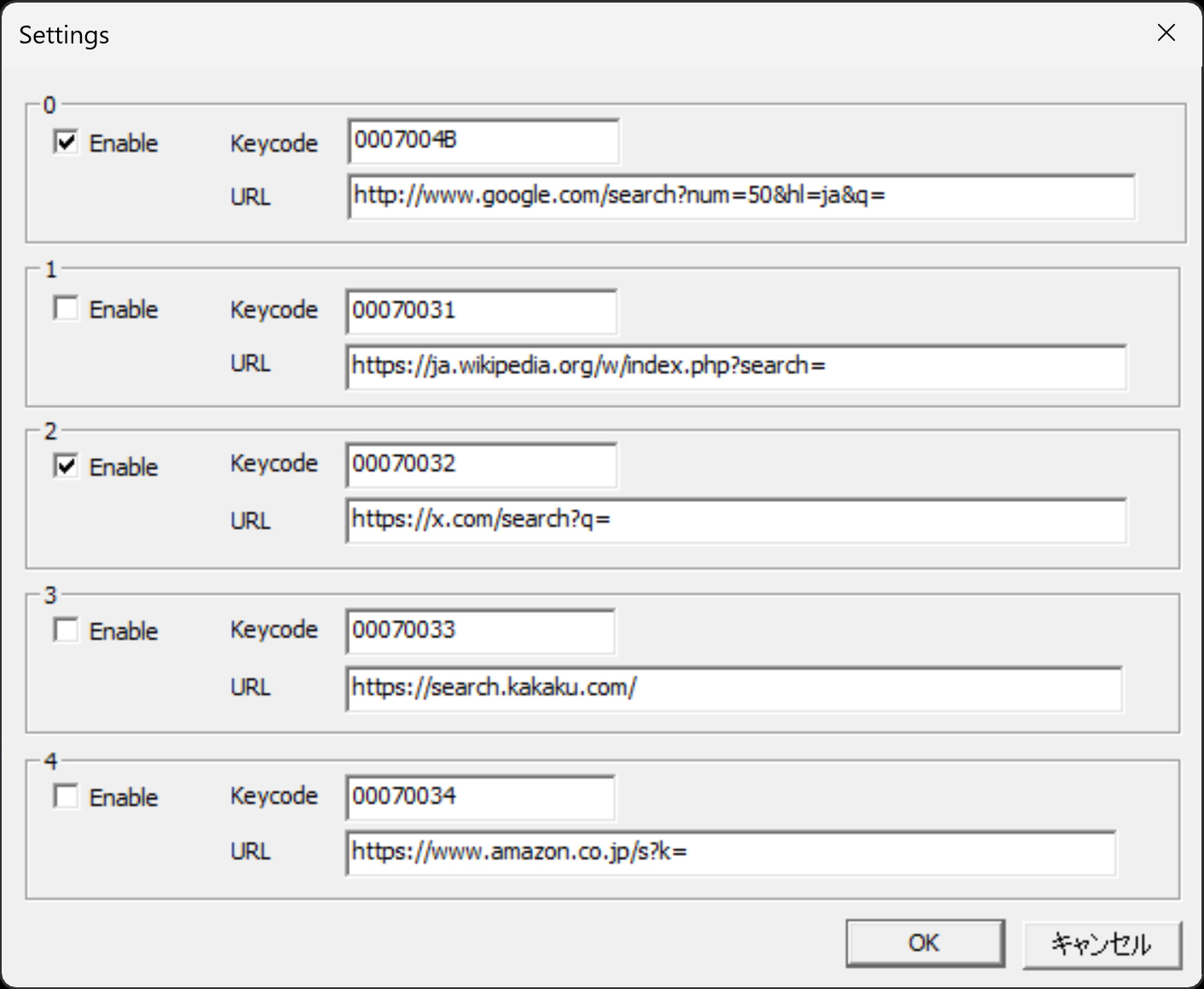Screen dimensions: 1204x989
Task: Select the Keycode field showing 00070032
Action: pyautogui.click(x=481, y=465)
